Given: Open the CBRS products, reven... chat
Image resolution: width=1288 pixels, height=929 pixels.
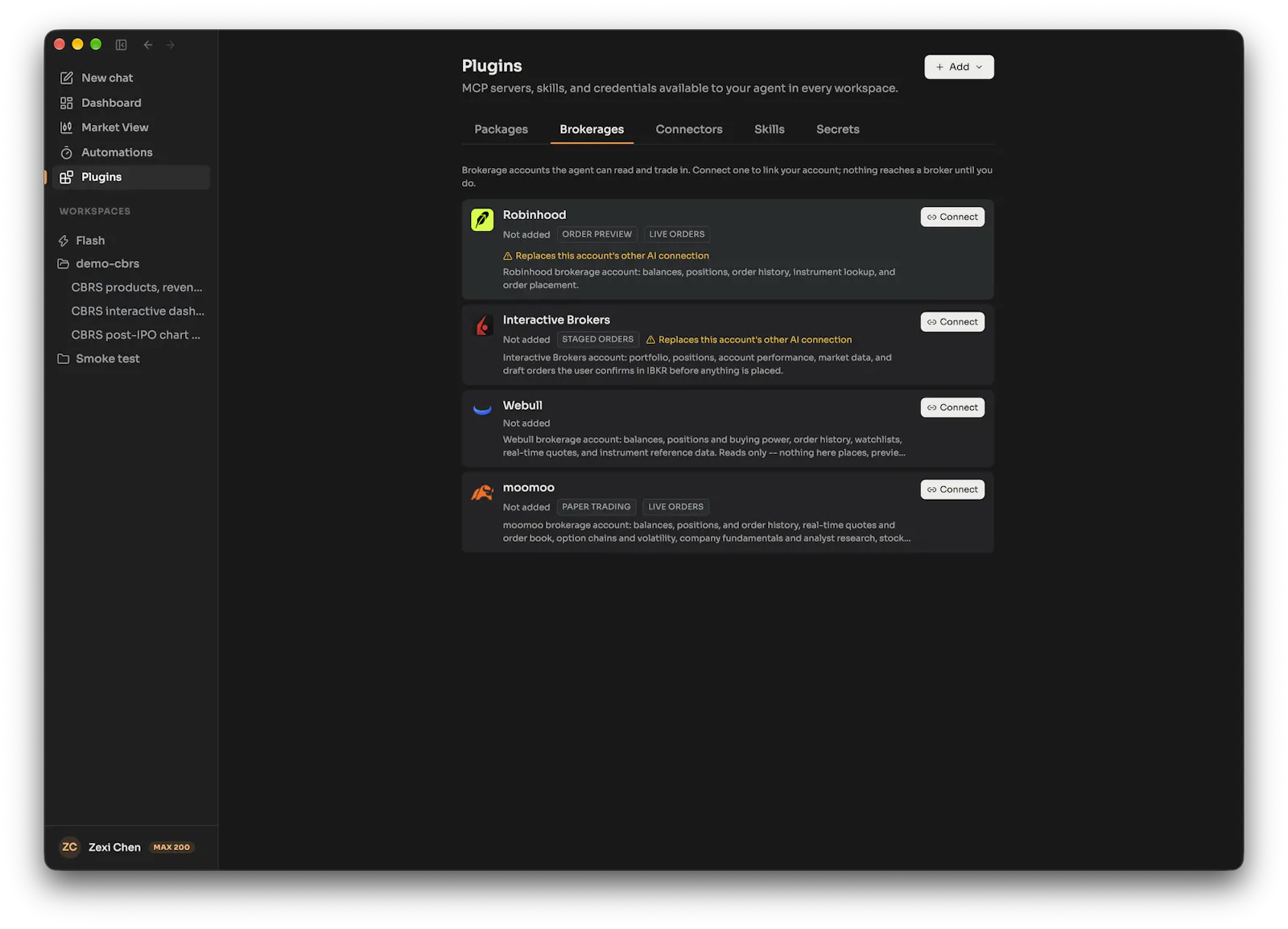Looking at the screenshot, I should coord(136,287).
